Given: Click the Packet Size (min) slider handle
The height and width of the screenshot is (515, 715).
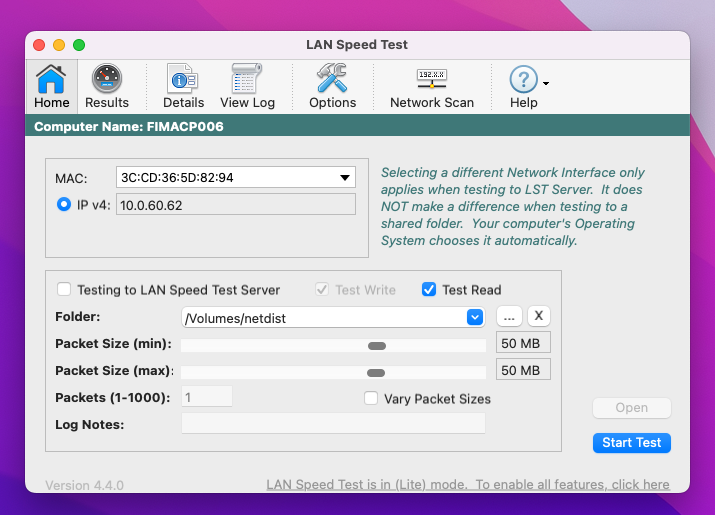Looking at the screenshot, I should tap(377, 346).
